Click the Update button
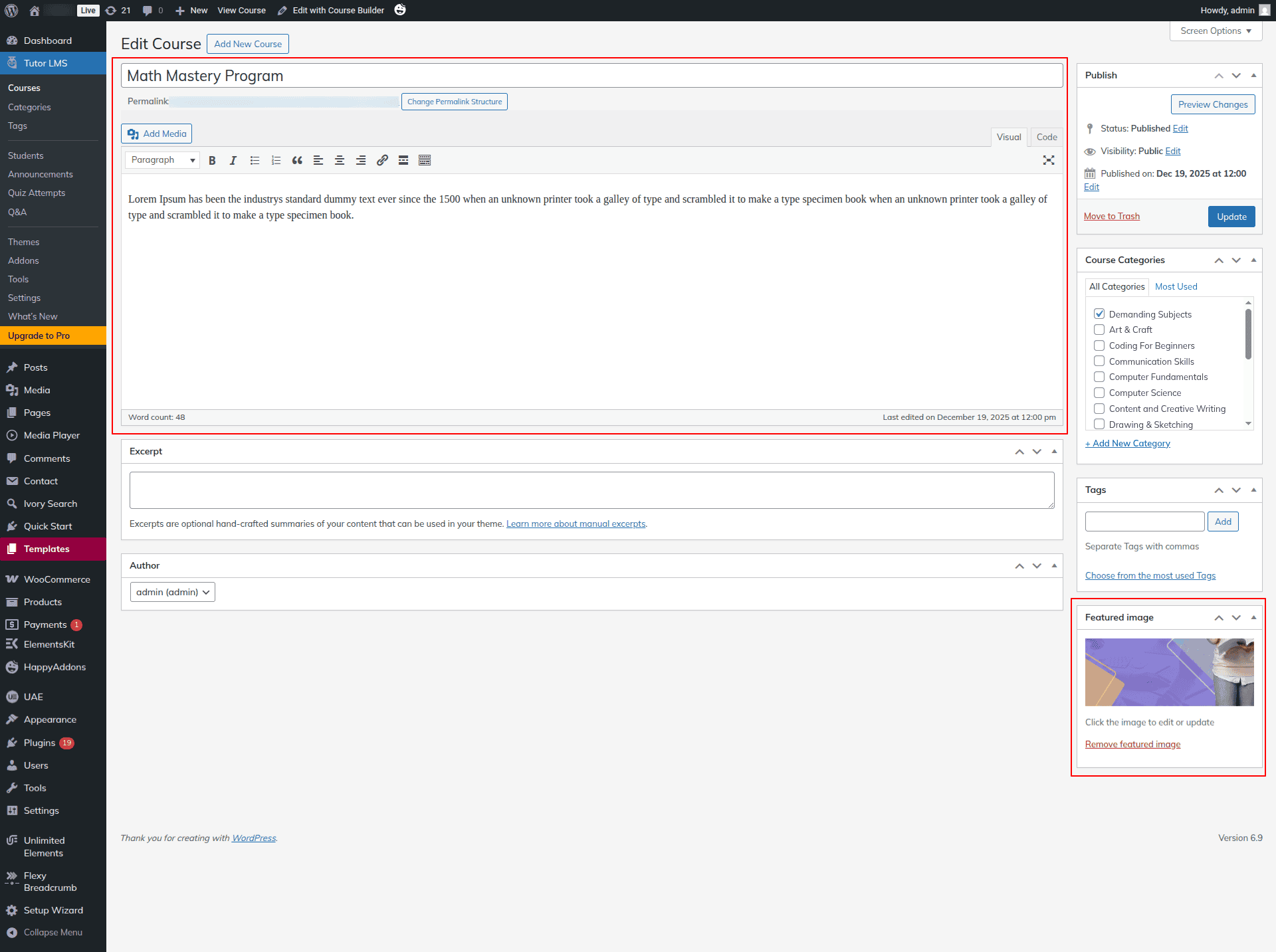1276x952 pixels. pyautogui.click(x=1231, y=217)
